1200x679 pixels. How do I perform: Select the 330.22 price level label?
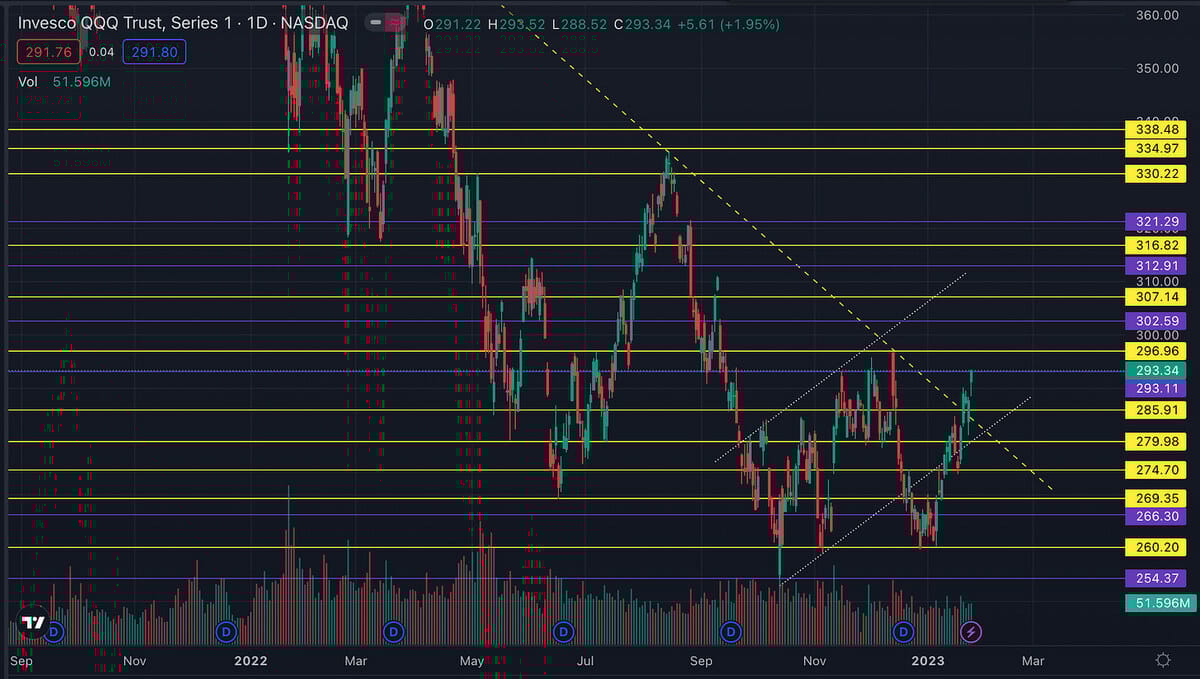coord(1158,173)
